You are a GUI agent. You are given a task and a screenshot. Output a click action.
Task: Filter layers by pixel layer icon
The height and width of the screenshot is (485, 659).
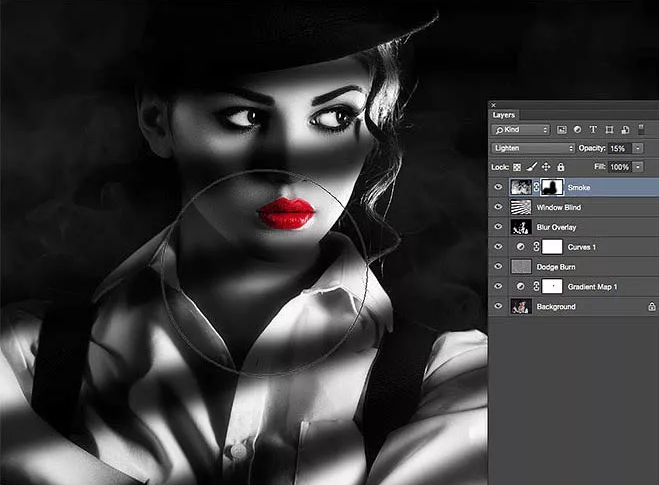[562, 130]
